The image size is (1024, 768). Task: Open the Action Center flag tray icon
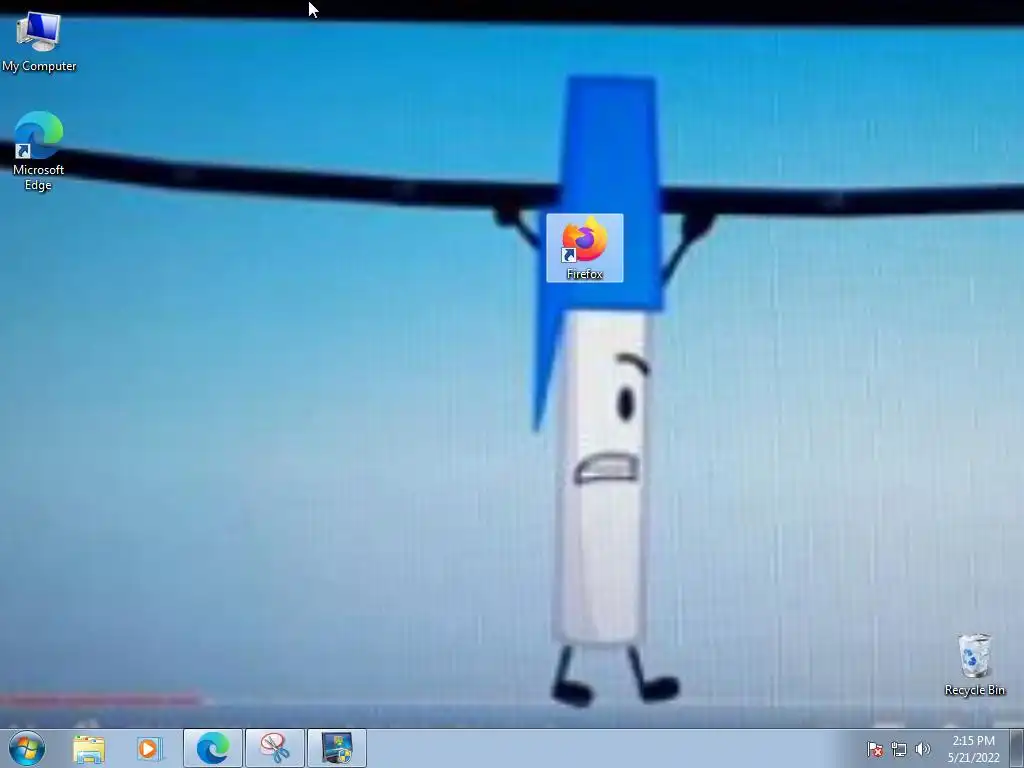(875, 749)
